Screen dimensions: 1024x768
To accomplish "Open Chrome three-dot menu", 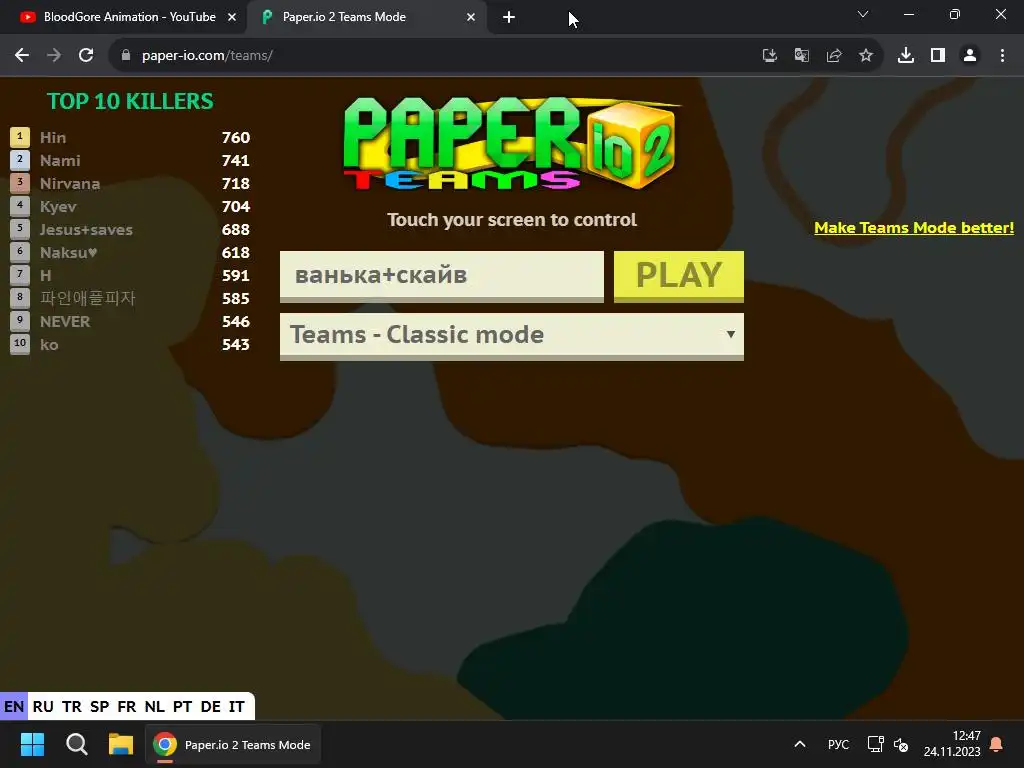I will point(1002,56).
